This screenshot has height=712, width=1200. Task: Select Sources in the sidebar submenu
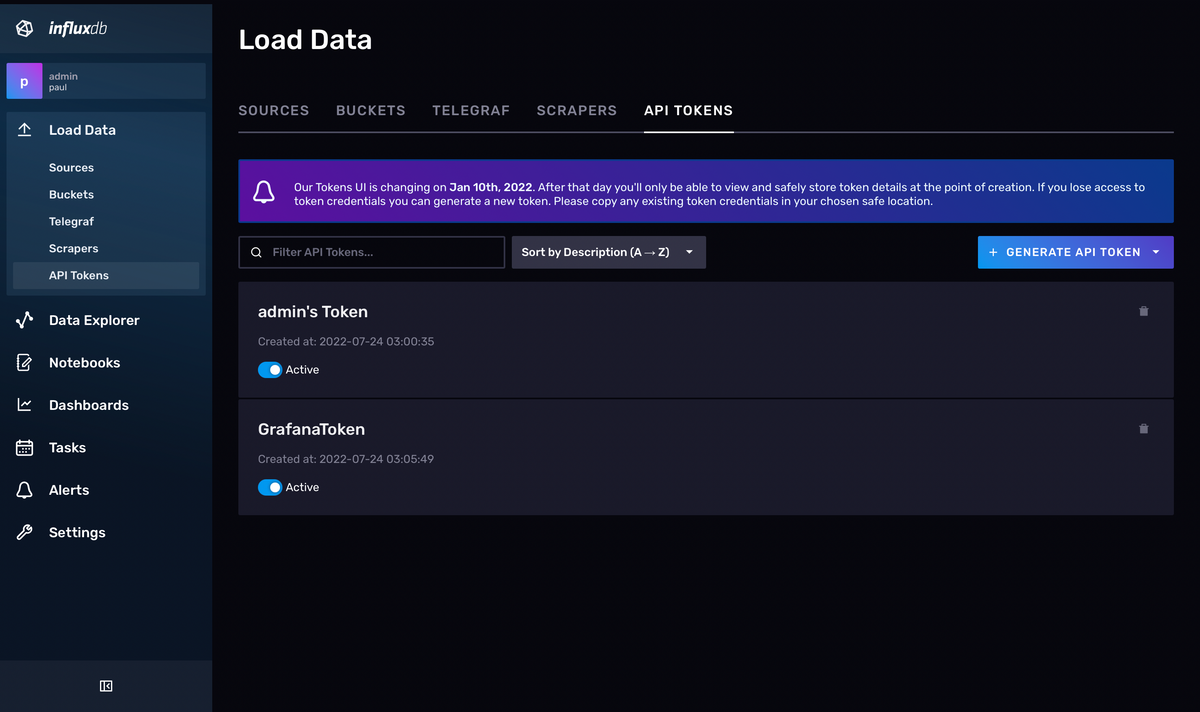(71, 168)
